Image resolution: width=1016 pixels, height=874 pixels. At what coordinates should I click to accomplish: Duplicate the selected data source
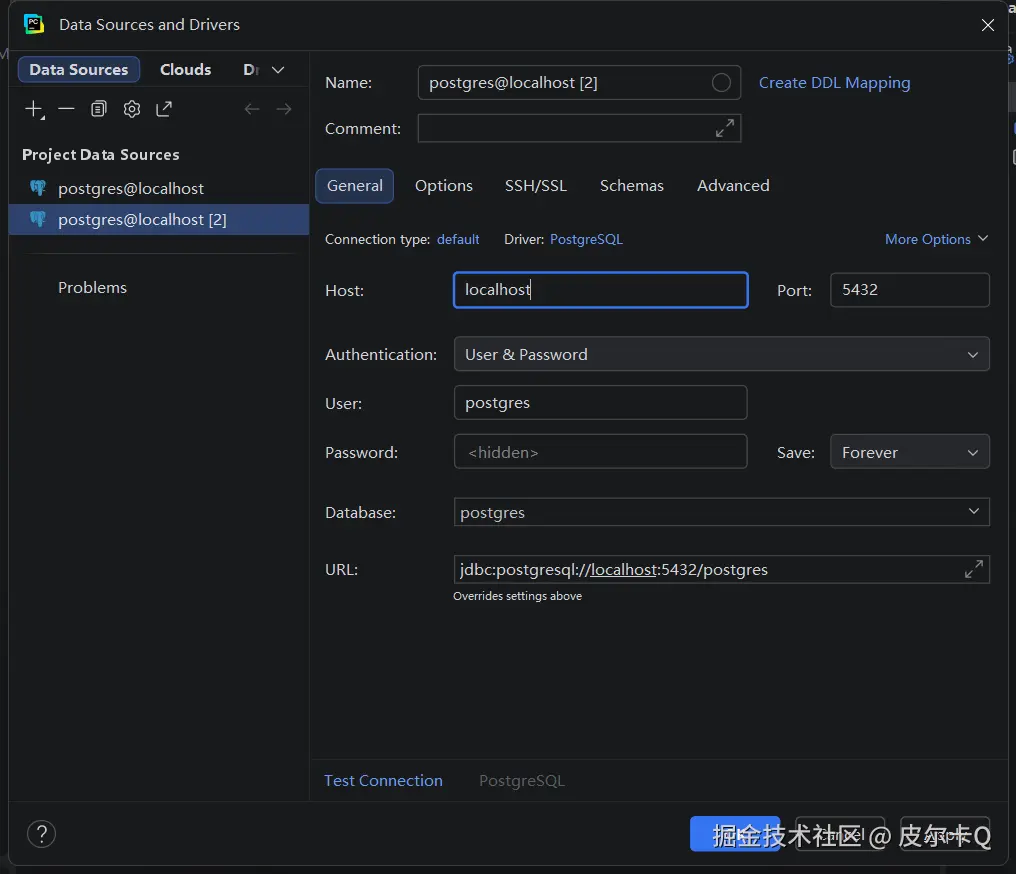tap(98, 109)
